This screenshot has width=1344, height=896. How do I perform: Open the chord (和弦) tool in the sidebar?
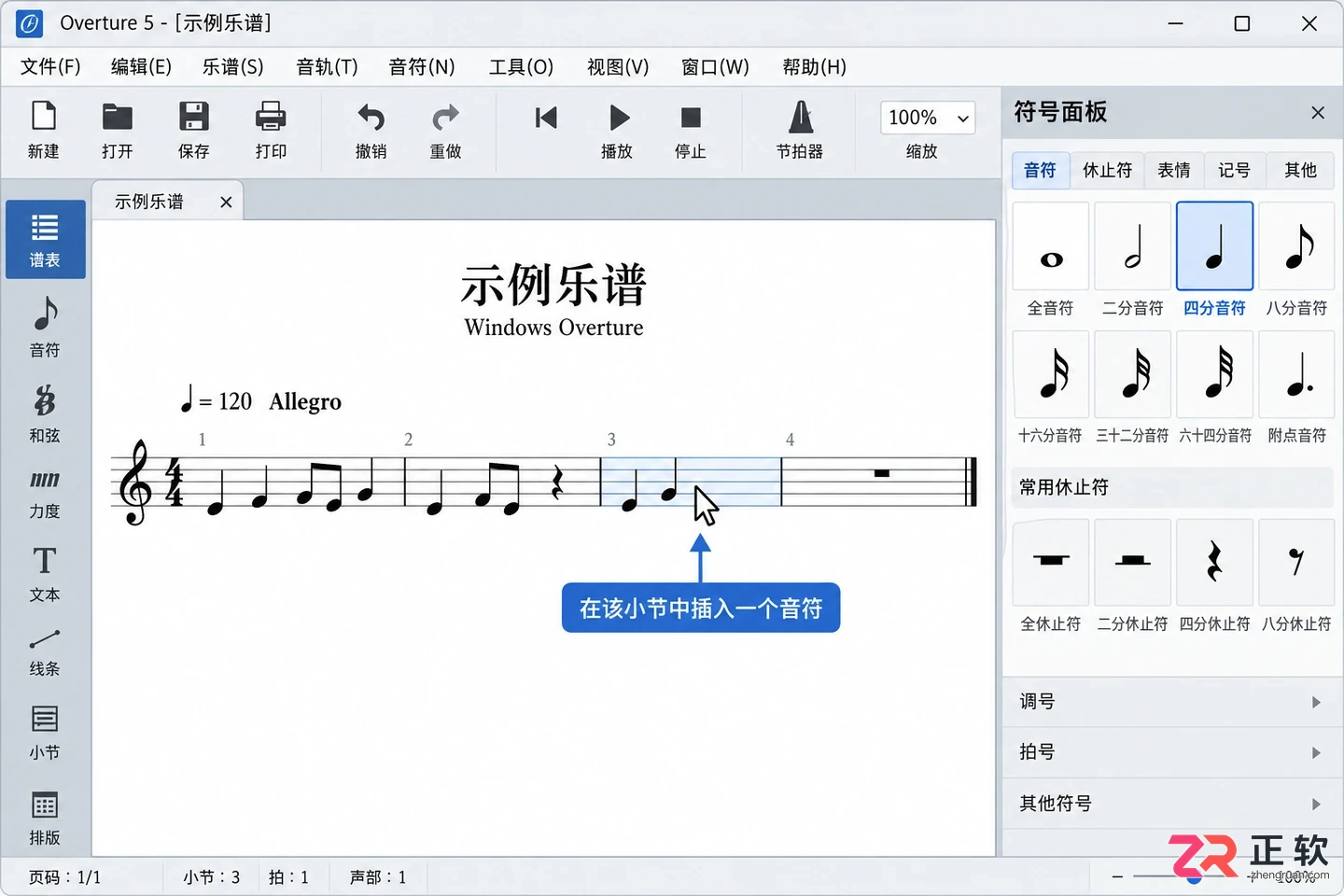45,413
